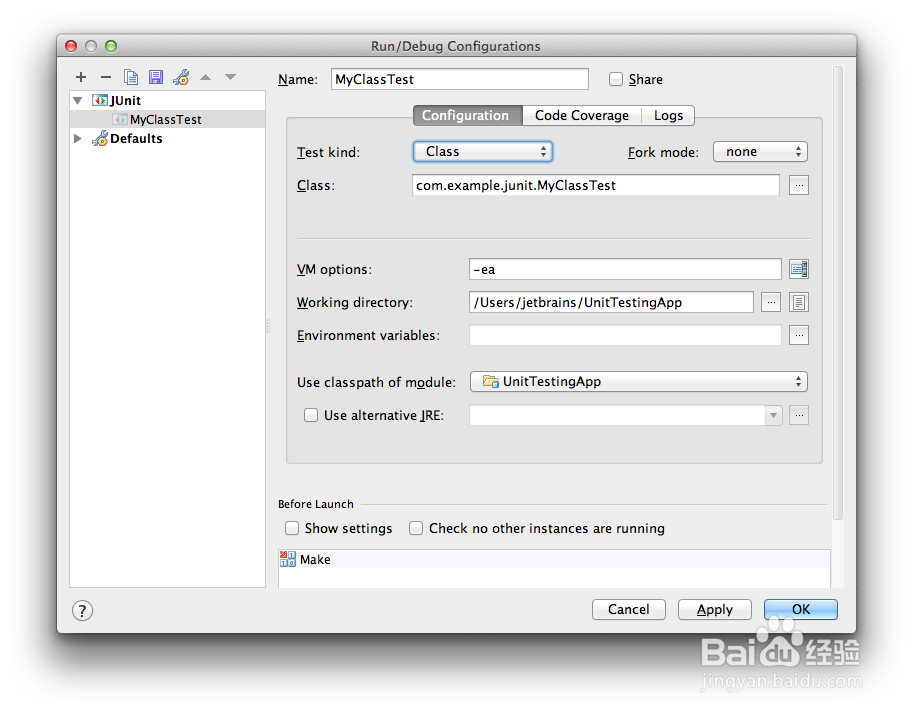Click the Make icon under Before Launch
Image resolution: width=913 pixels, height=712 pixels.
pyautogui.click(x=289, y=559)
